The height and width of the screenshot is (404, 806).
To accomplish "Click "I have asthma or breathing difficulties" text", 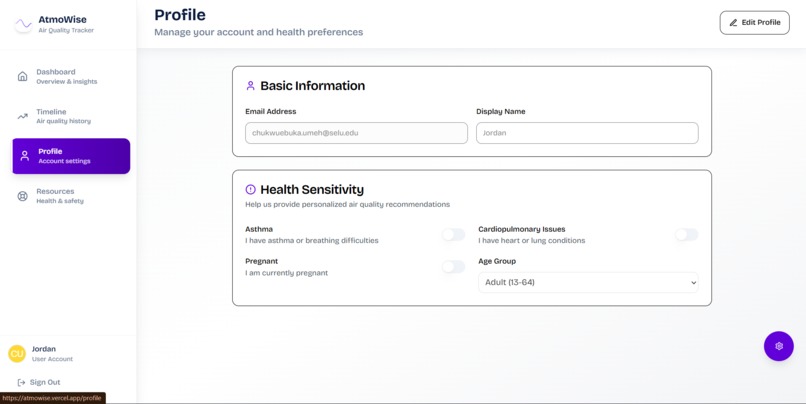I will tap(312, 241).
